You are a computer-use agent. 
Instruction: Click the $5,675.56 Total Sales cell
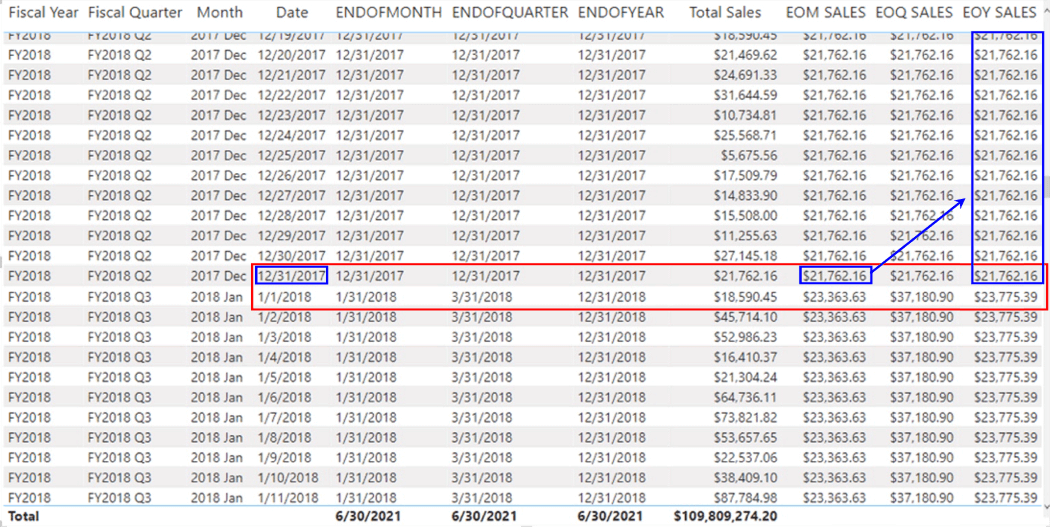click(x=748, y=156)
